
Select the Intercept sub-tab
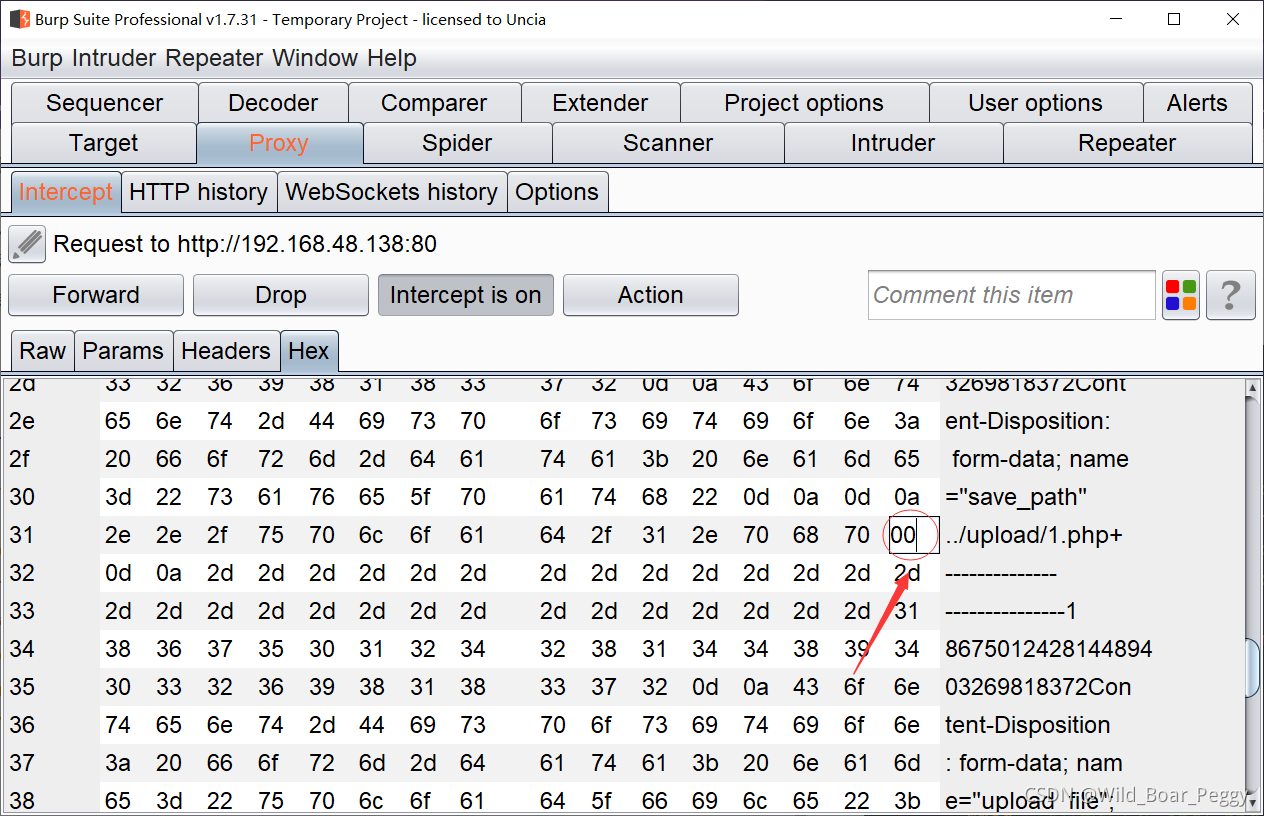(x=66, y=192)
